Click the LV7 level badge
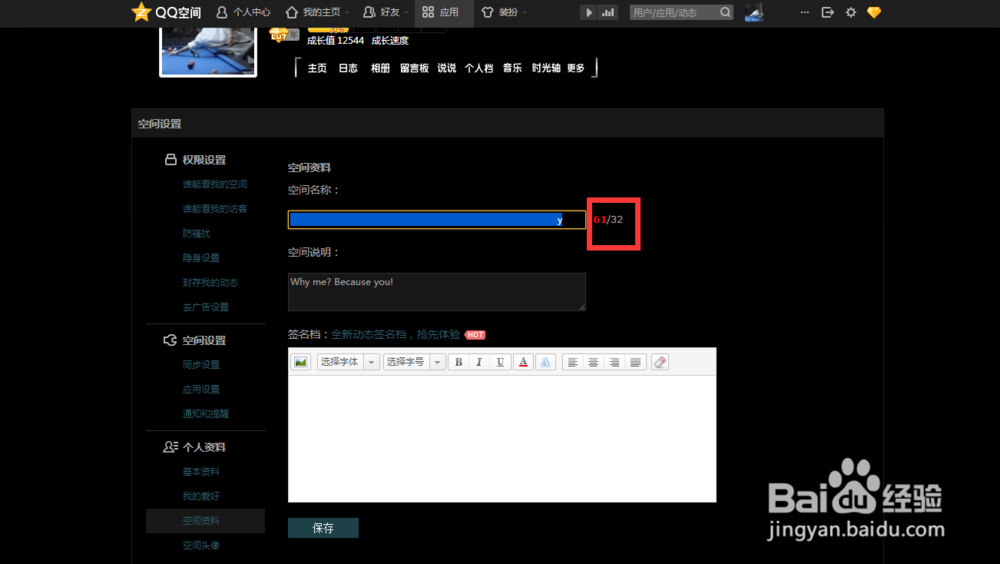This screenshot has width=1000, height=564. (279, 35)
